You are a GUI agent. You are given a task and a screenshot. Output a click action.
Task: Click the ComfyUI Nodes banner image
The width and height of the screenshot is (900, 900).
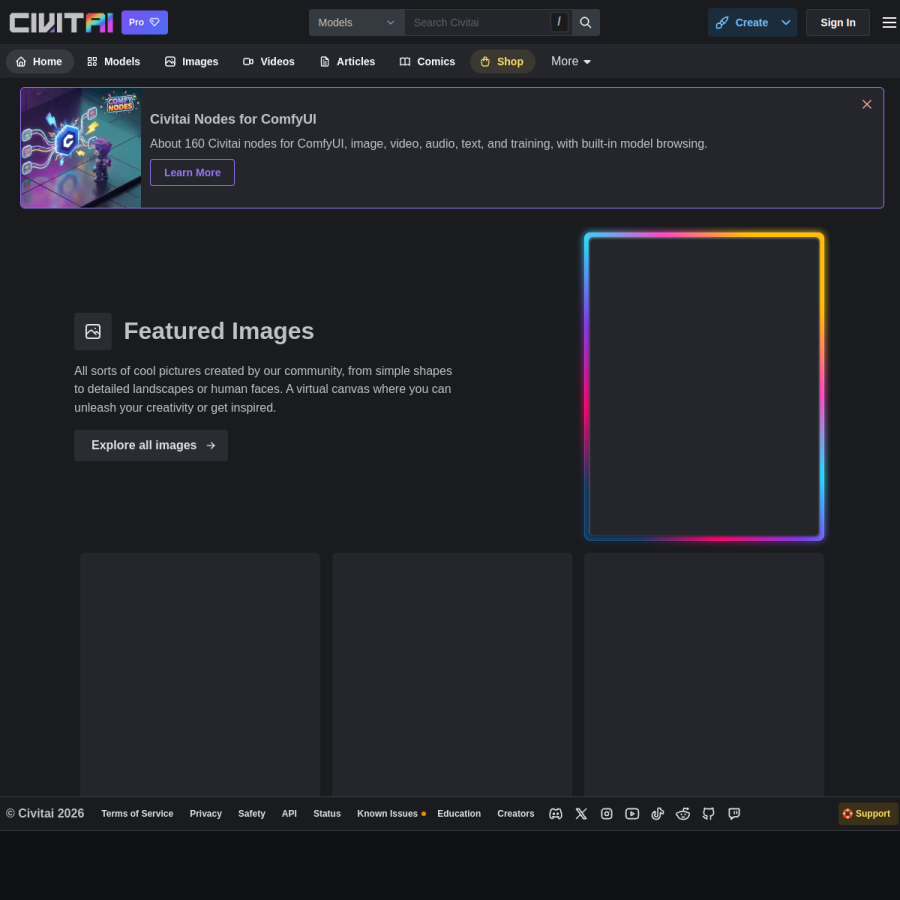81,148
